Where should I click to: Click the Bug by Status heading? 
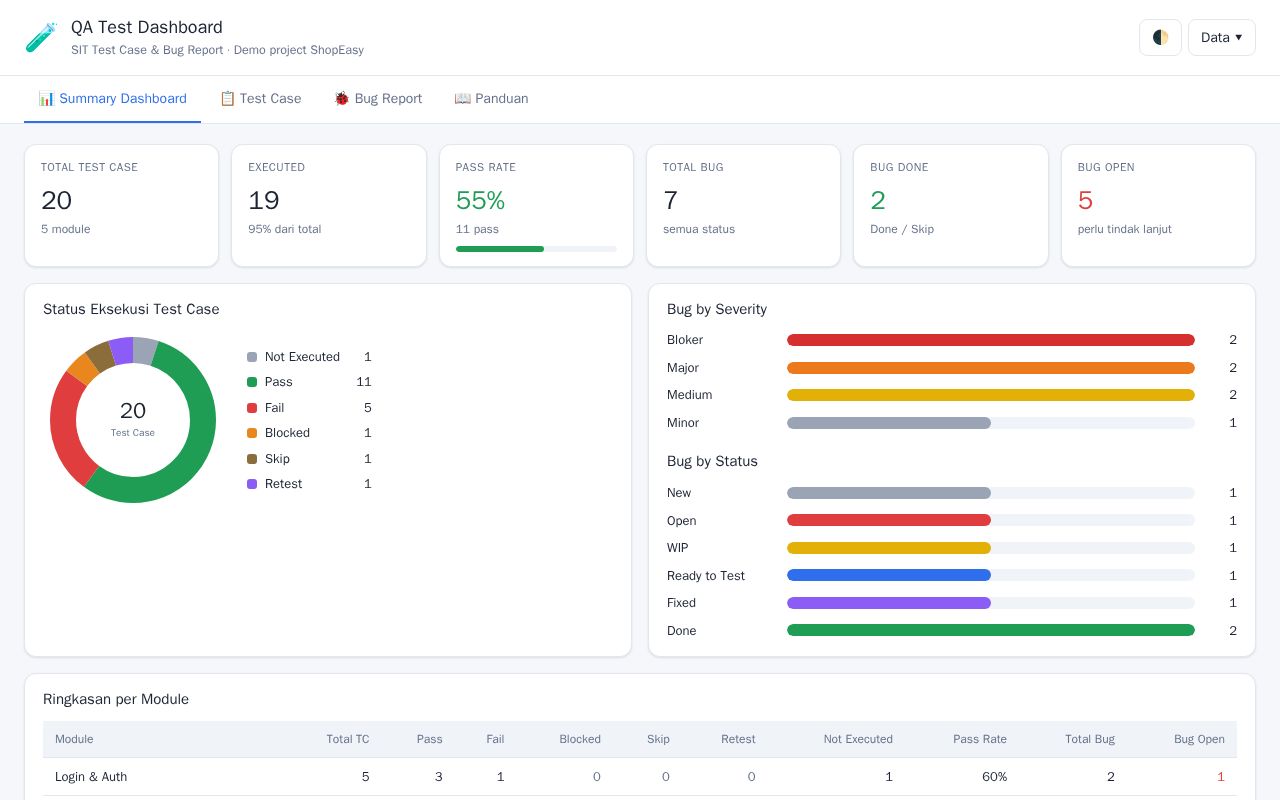coord(712,461)
